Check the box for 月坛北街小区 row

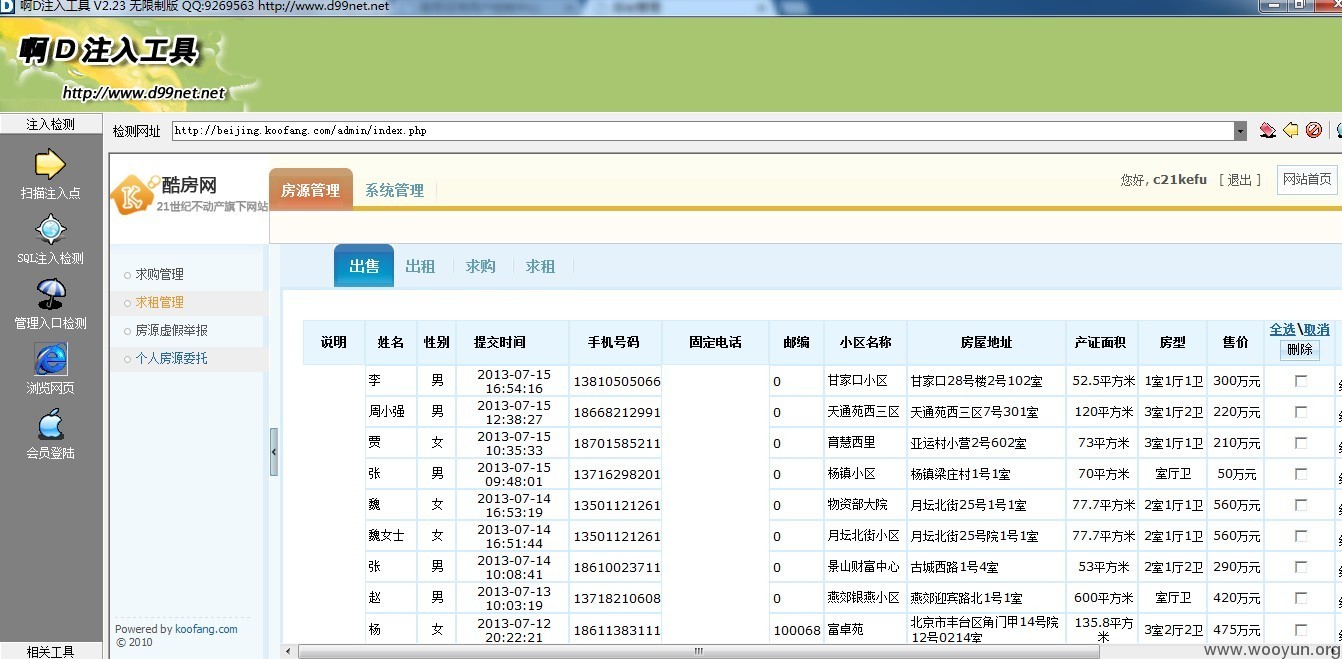click(x=1300, y=536)
